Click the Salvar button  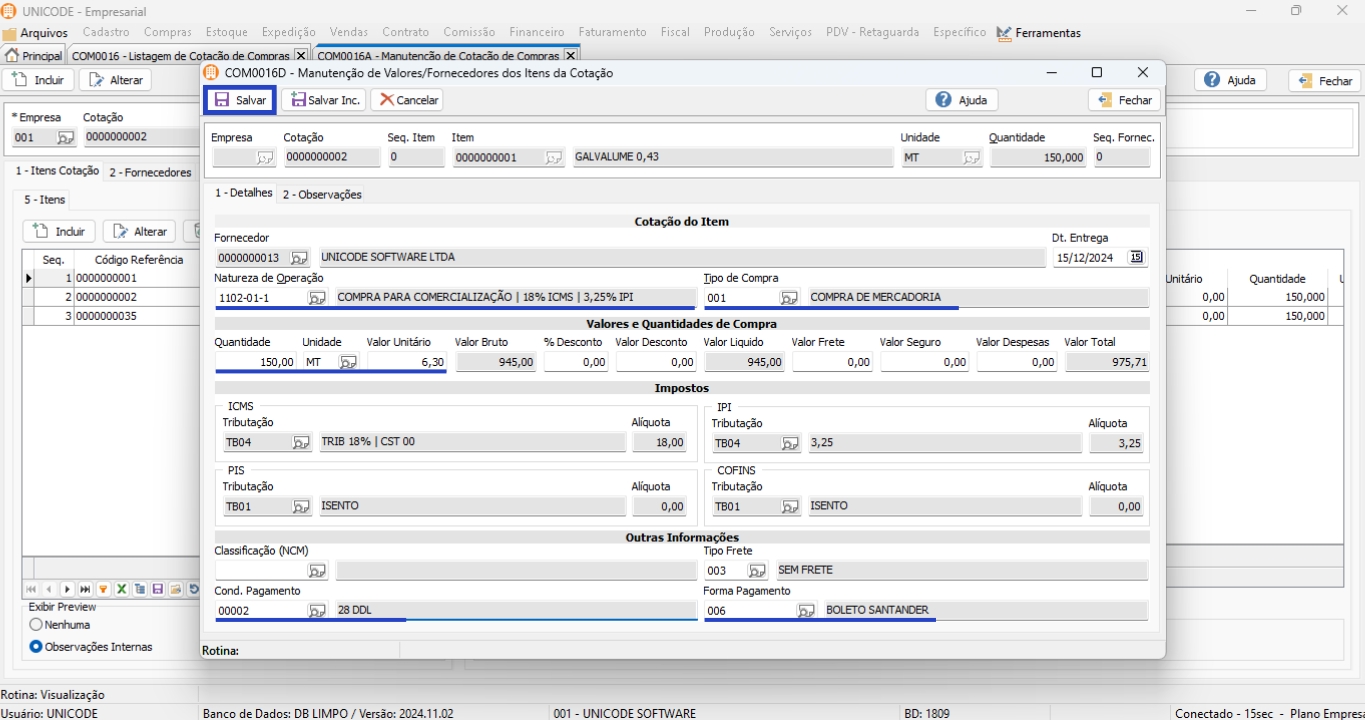pyautogui.click(x=240, y=100)
